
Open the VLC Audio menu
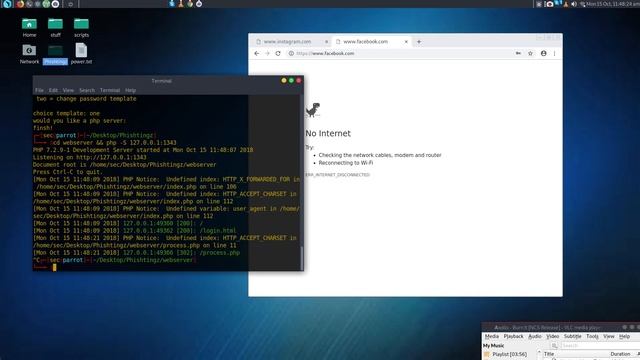click(x=535, y=336)
